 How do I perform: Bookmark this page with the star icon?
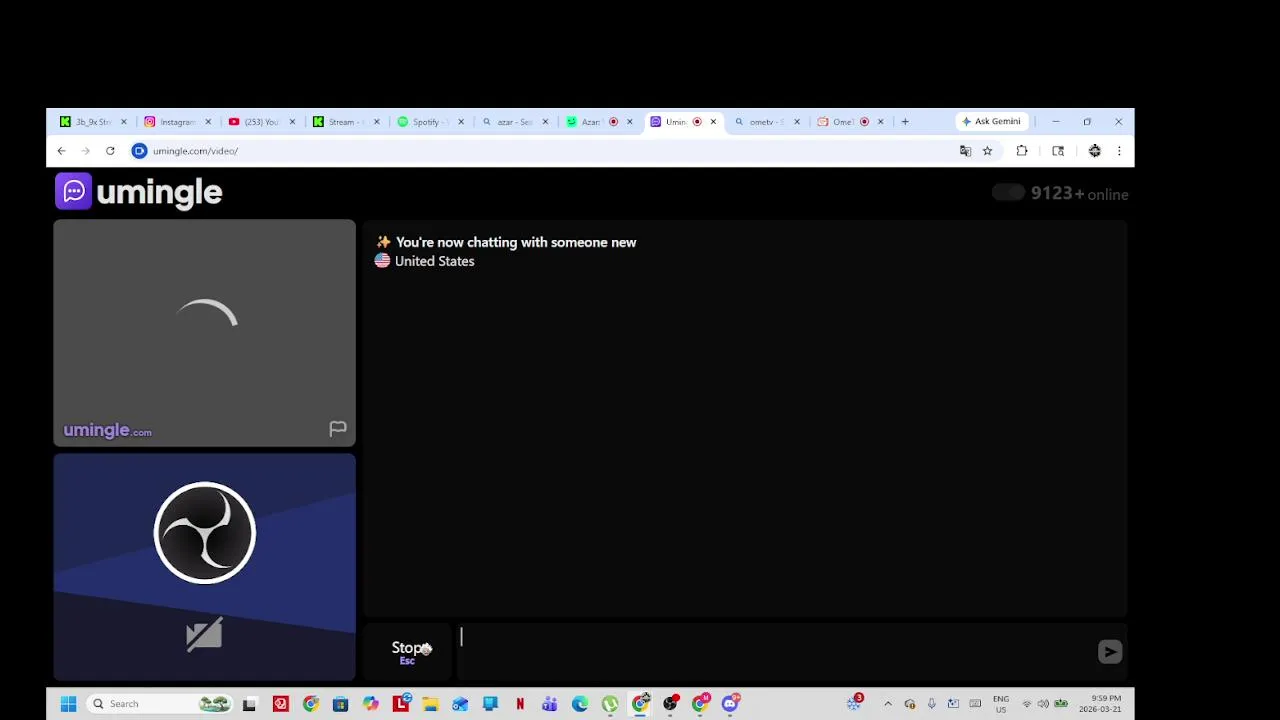tap(987, 151)
